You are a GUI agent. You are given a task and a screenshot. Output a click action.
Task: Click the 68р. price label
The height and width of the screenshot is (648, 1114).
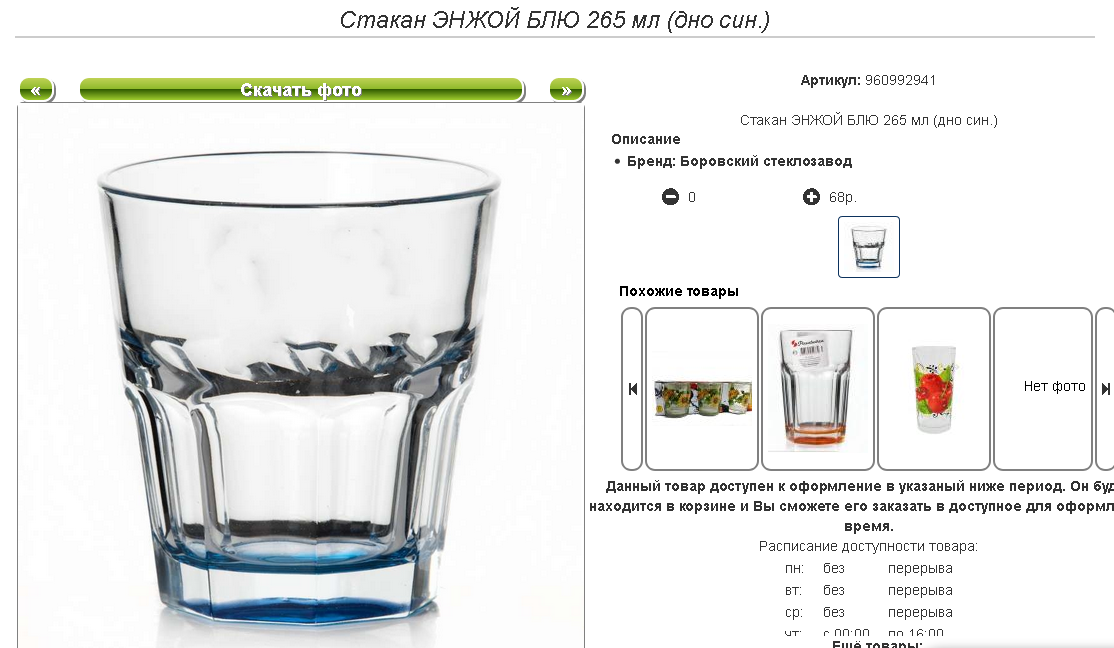click(843, 198)
